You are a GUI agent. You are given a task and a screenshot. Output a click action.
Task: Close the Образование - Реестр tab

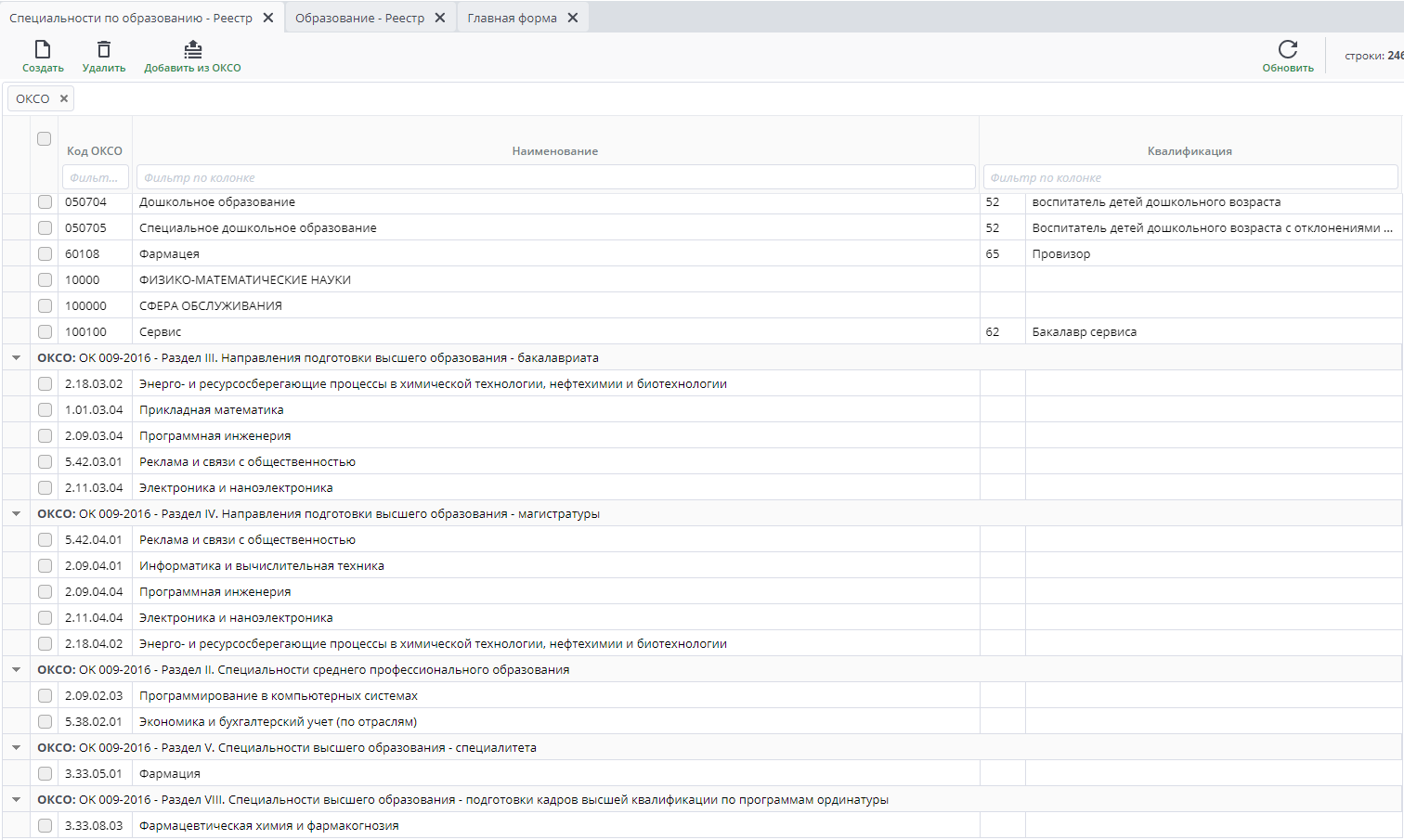point(440,18)
